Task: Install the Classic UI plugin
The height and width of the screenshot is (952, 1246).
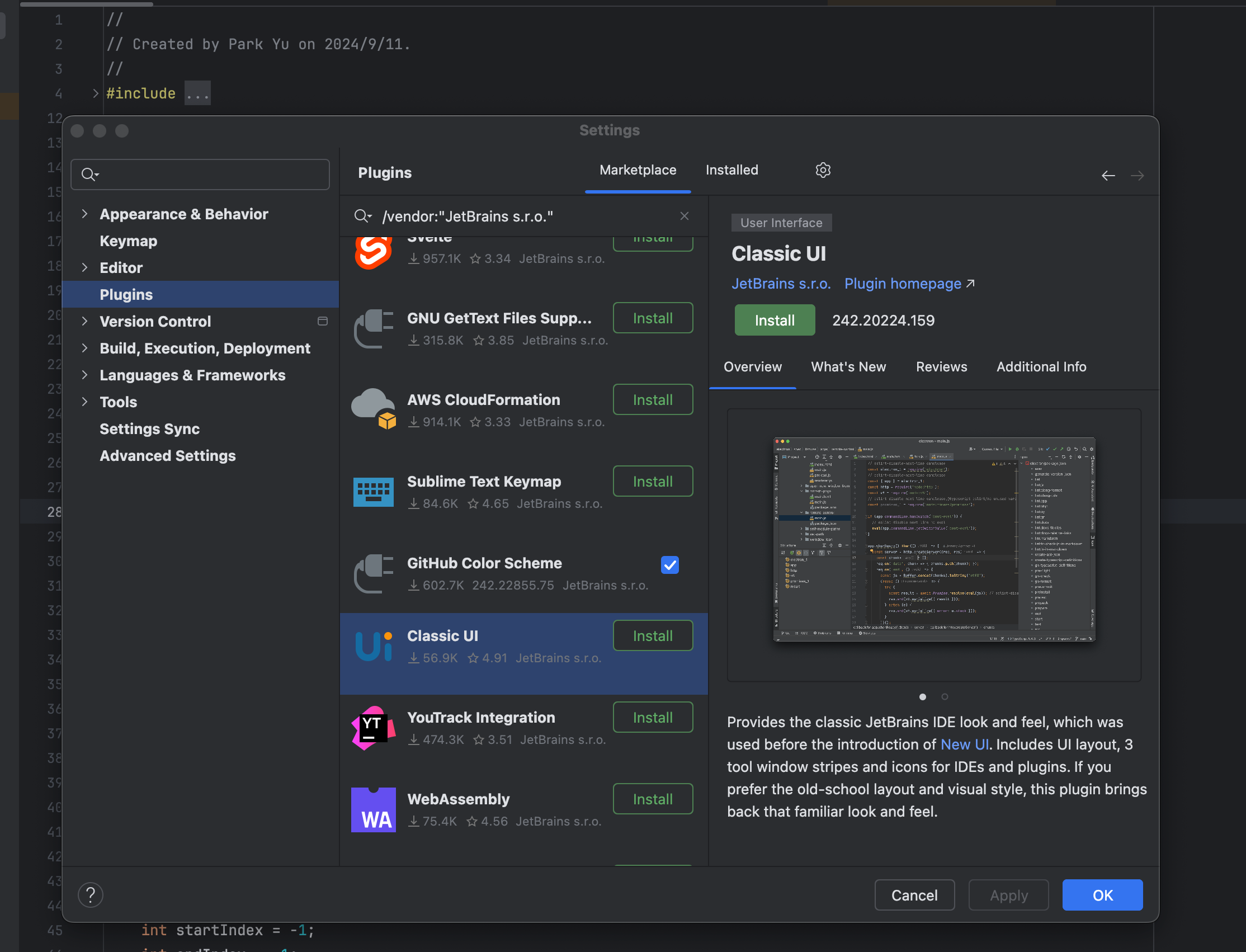Action: pos(774,319)
